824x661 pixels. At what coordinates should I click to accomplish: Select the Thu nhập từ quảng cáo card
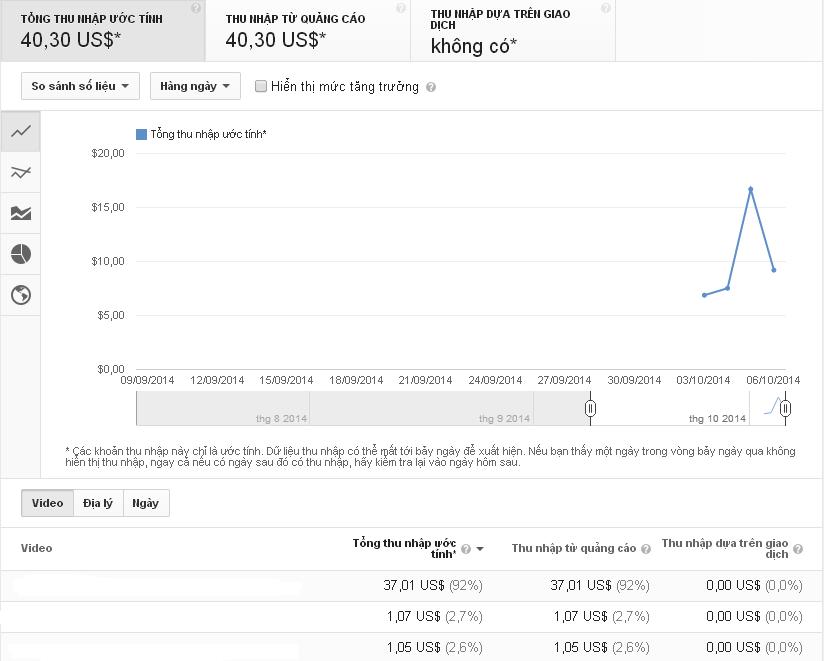[x=307, y=30]
